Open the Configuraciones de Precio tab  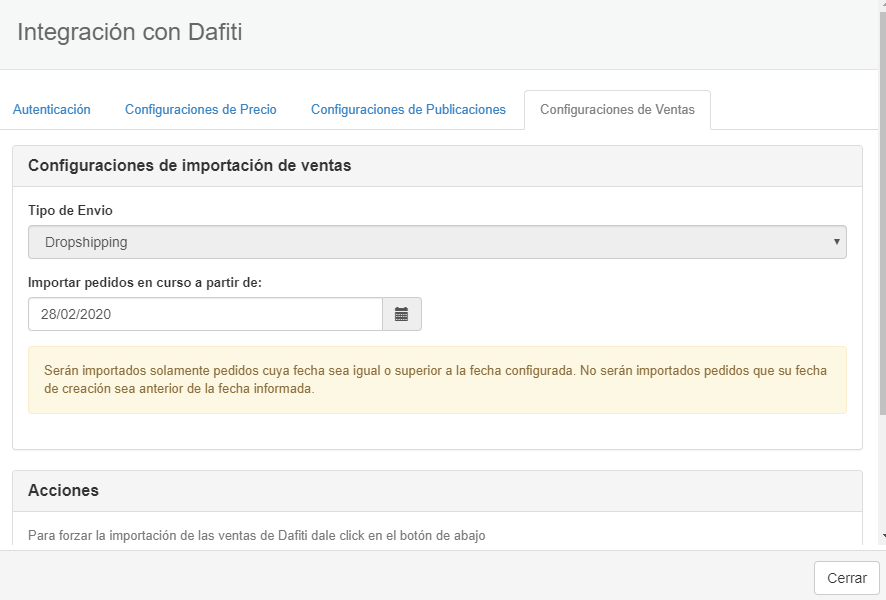click(201, 110)
